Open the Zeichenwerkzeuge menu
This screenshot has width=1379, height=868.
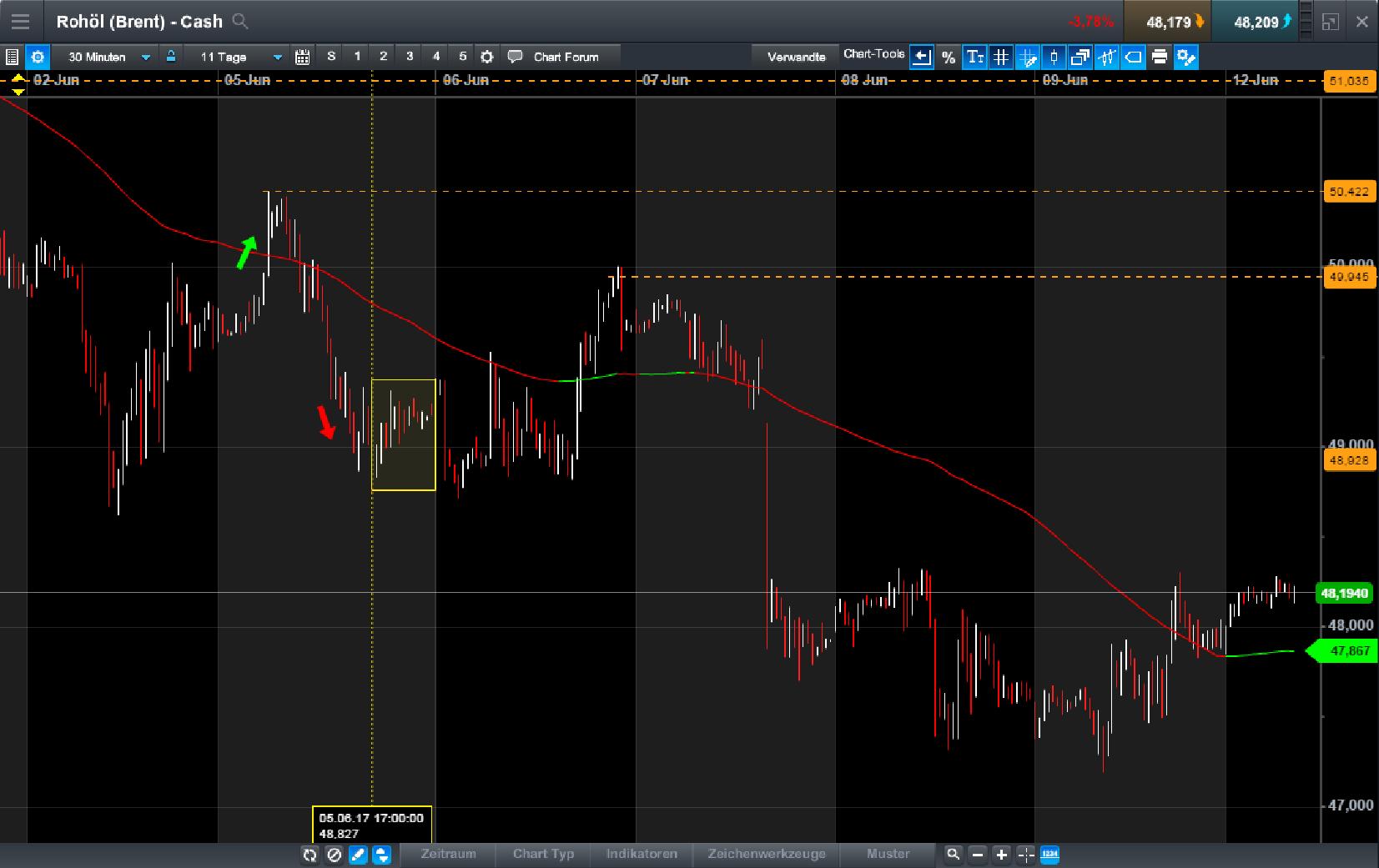766,855
